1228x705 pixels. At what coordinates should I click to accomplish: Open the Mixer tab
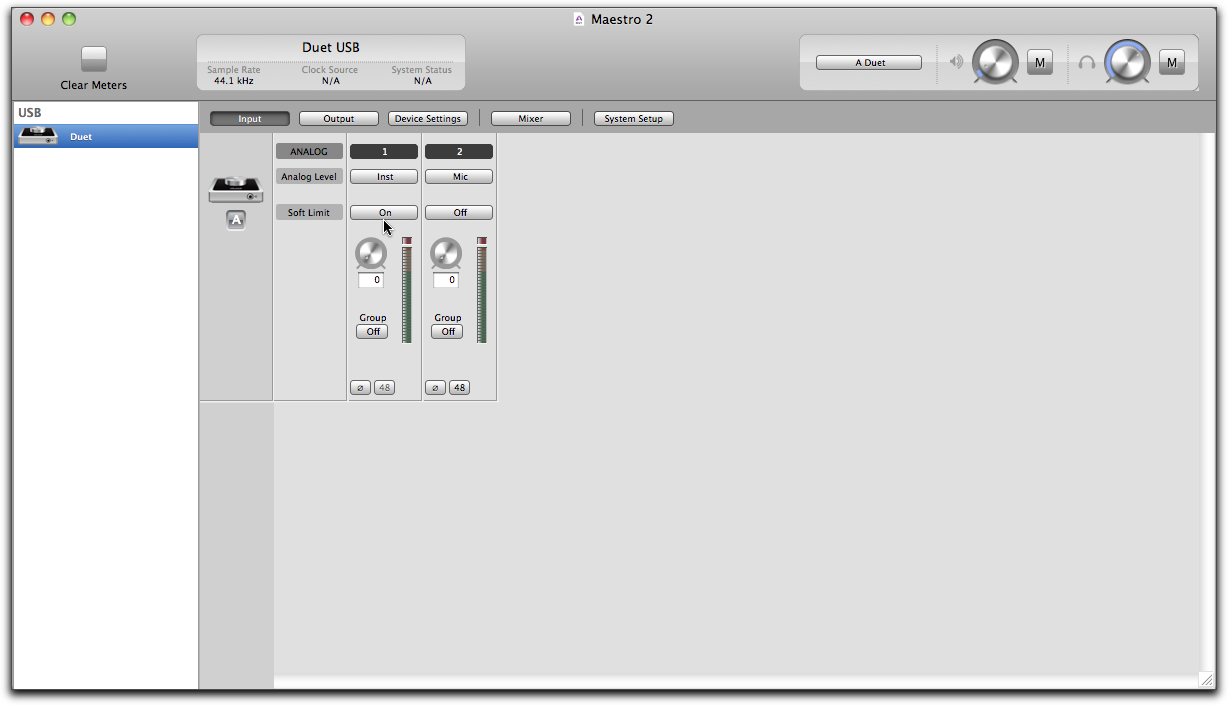coord(531,119)
